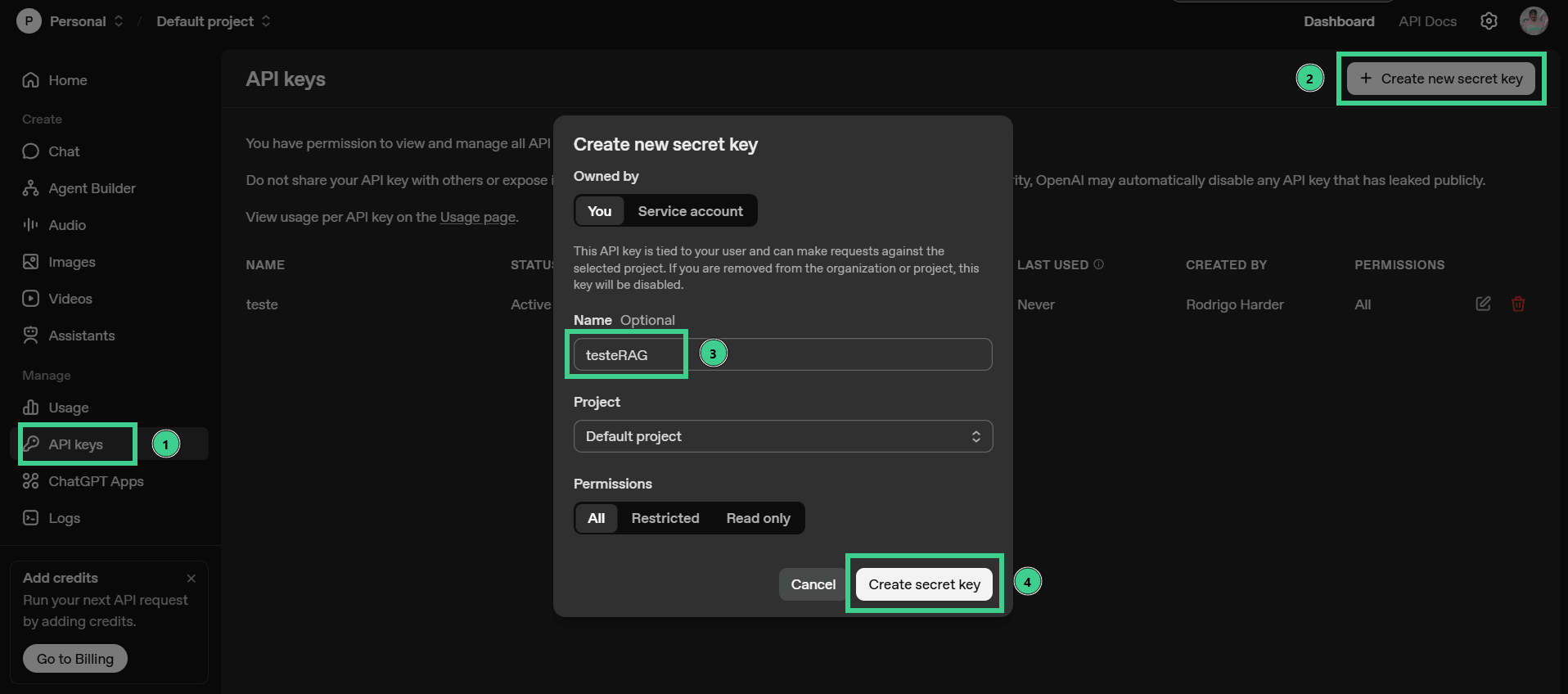Screen dimensions: 1568x694
Task: Click Create new secret key button
Action: [x=1441, y=79]
